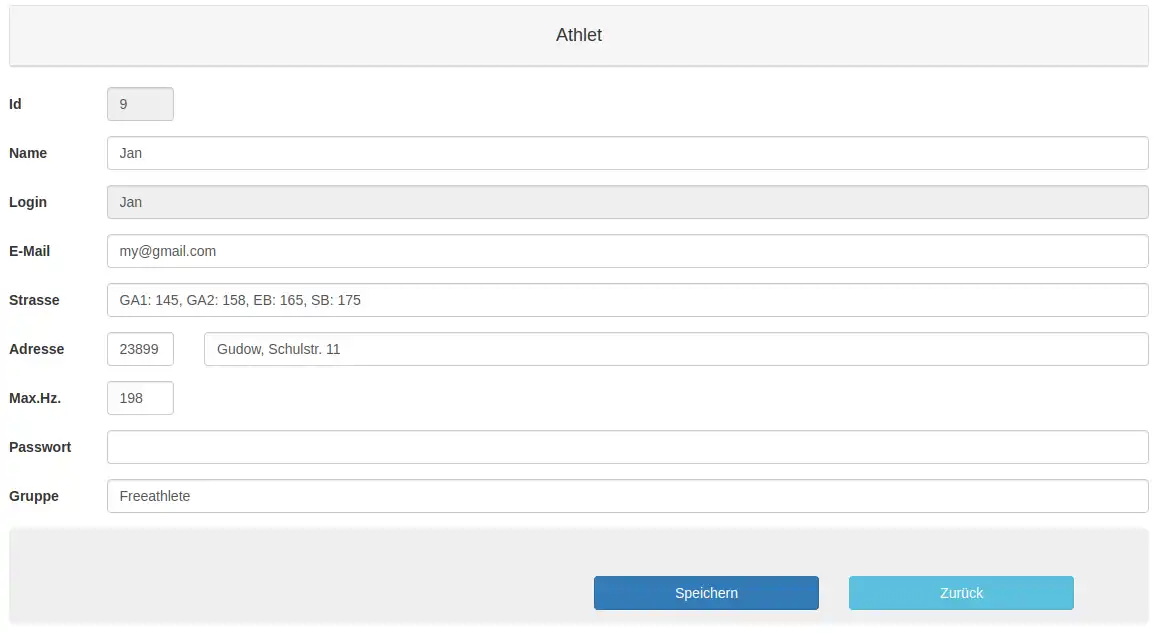Select the Strasse text field
Viewport: 1158px width, 633px height.
[x=627, y=300]
